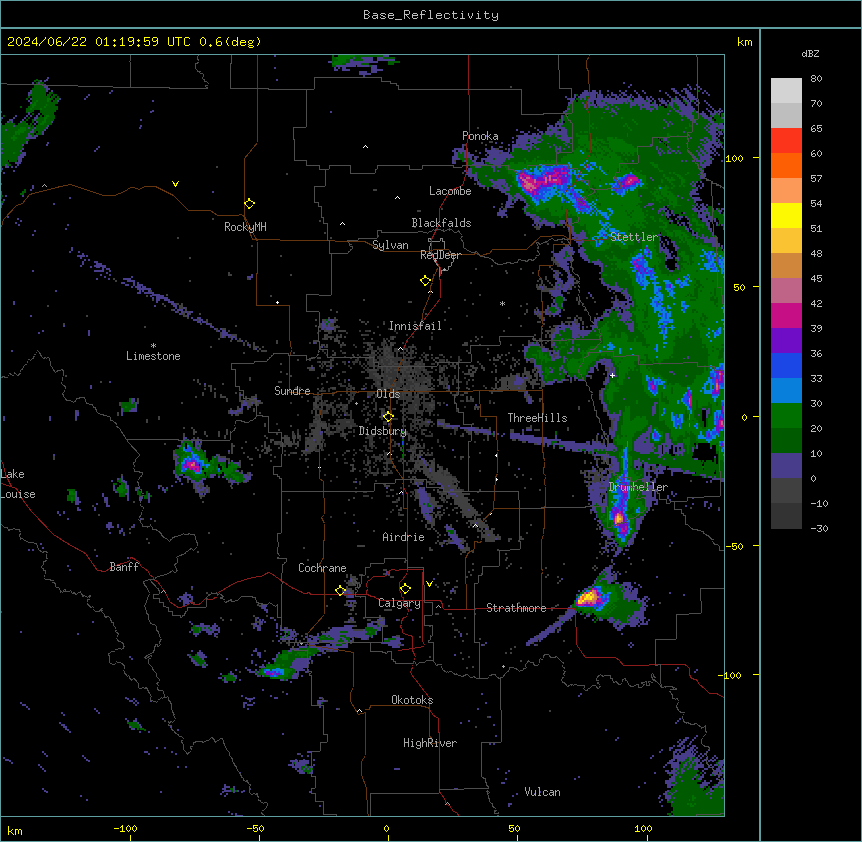The width and height of the screenshot is (862, 842).
Task: Select the Sundre label
Action: click(x=292, y=391)
